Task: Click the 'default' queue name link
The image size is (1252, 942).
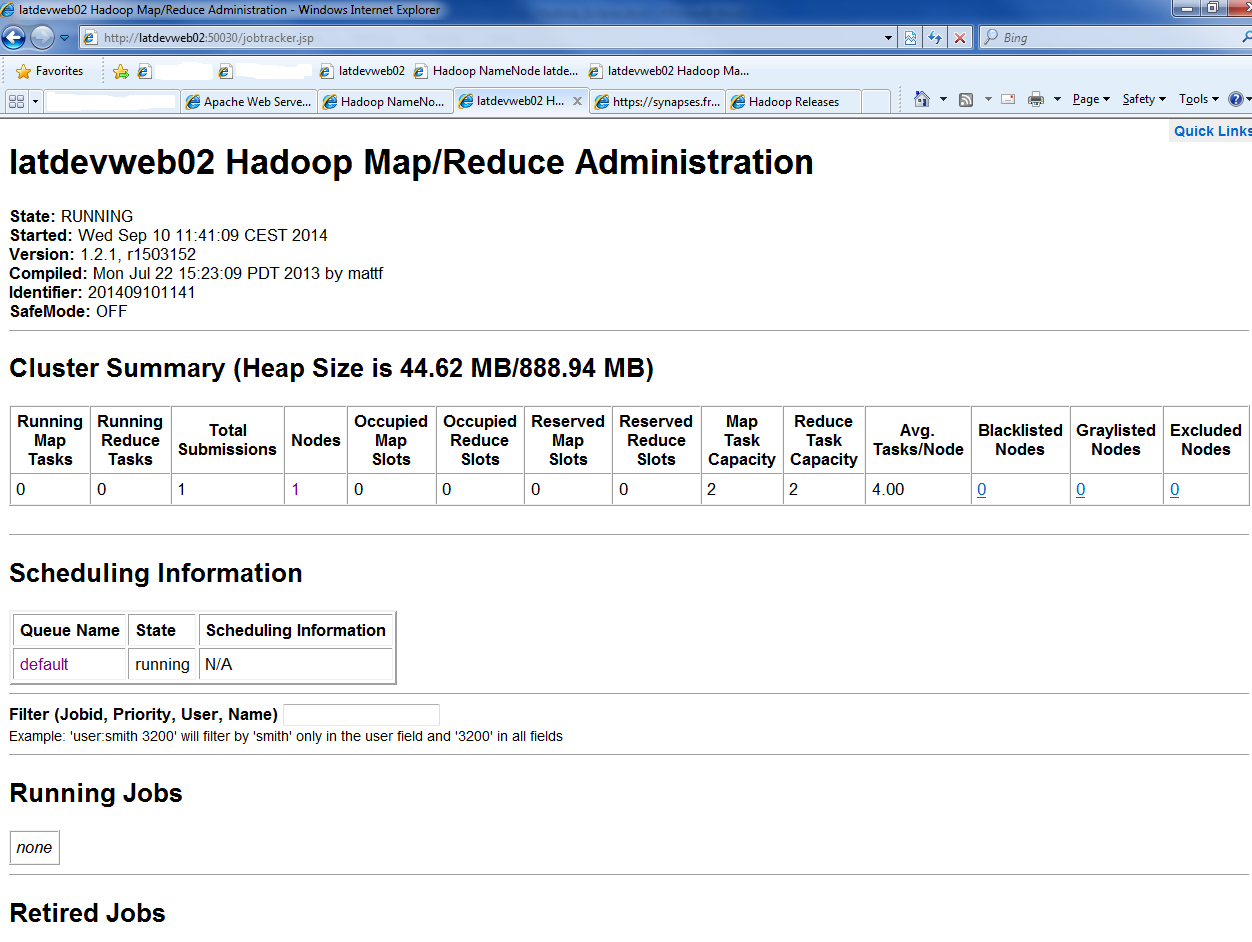Action: [44, 665]
